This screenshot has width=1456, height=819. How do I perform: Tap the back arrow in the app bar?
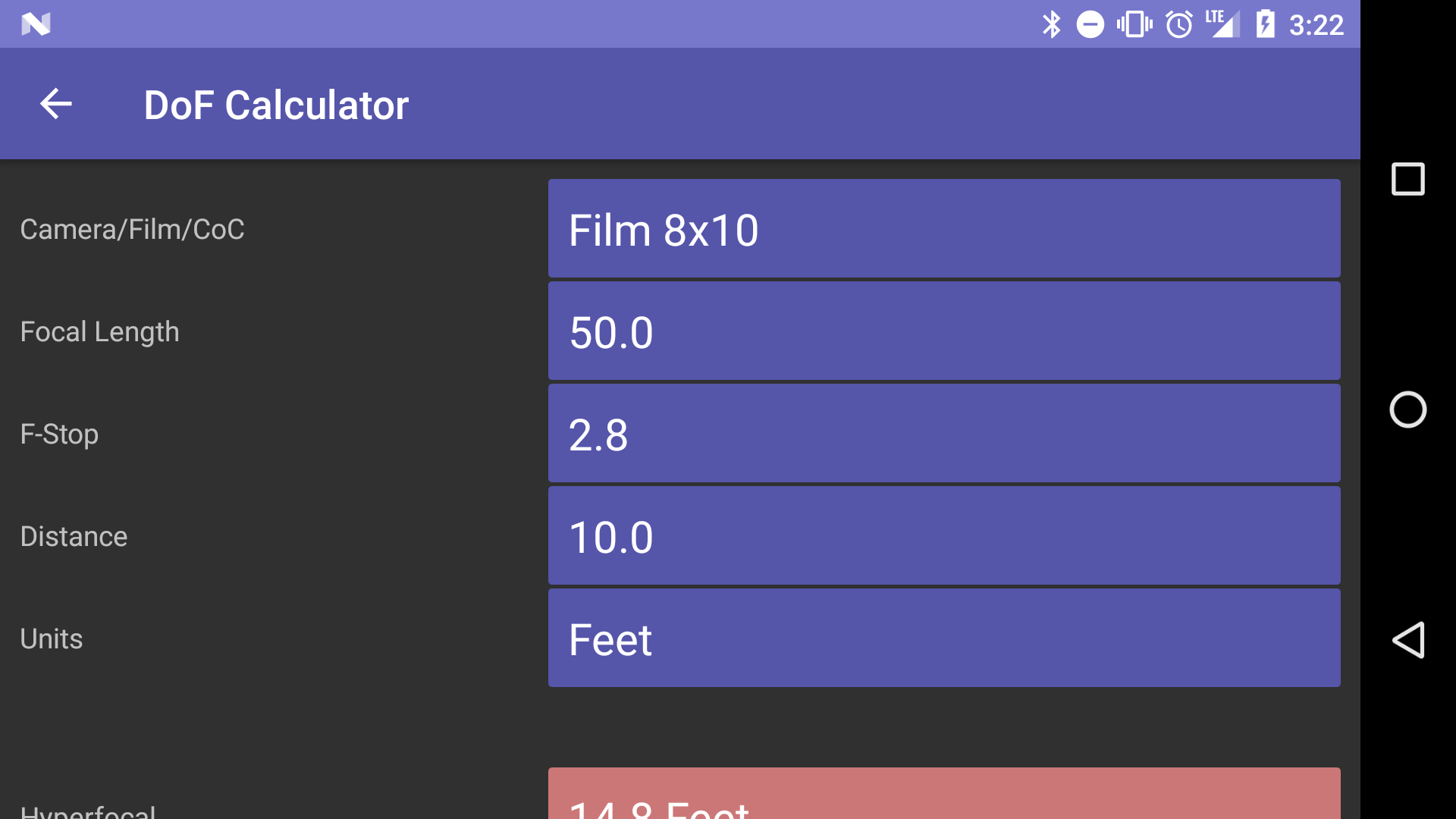55,104
